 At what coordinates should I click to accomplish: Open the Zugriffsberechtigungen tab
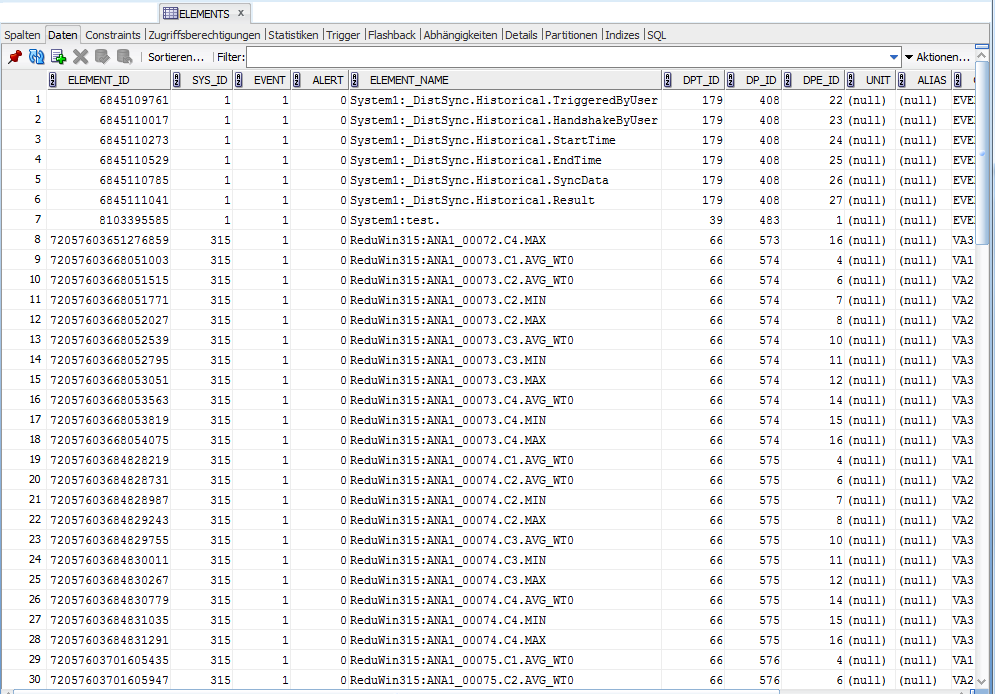[204, 35]
